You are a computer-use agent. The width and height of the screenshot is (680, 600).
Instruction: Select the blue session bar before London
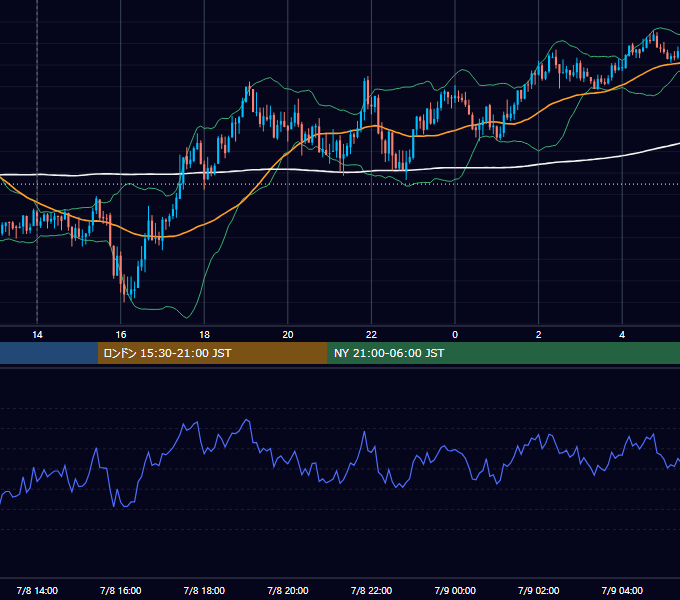(49, 353)
